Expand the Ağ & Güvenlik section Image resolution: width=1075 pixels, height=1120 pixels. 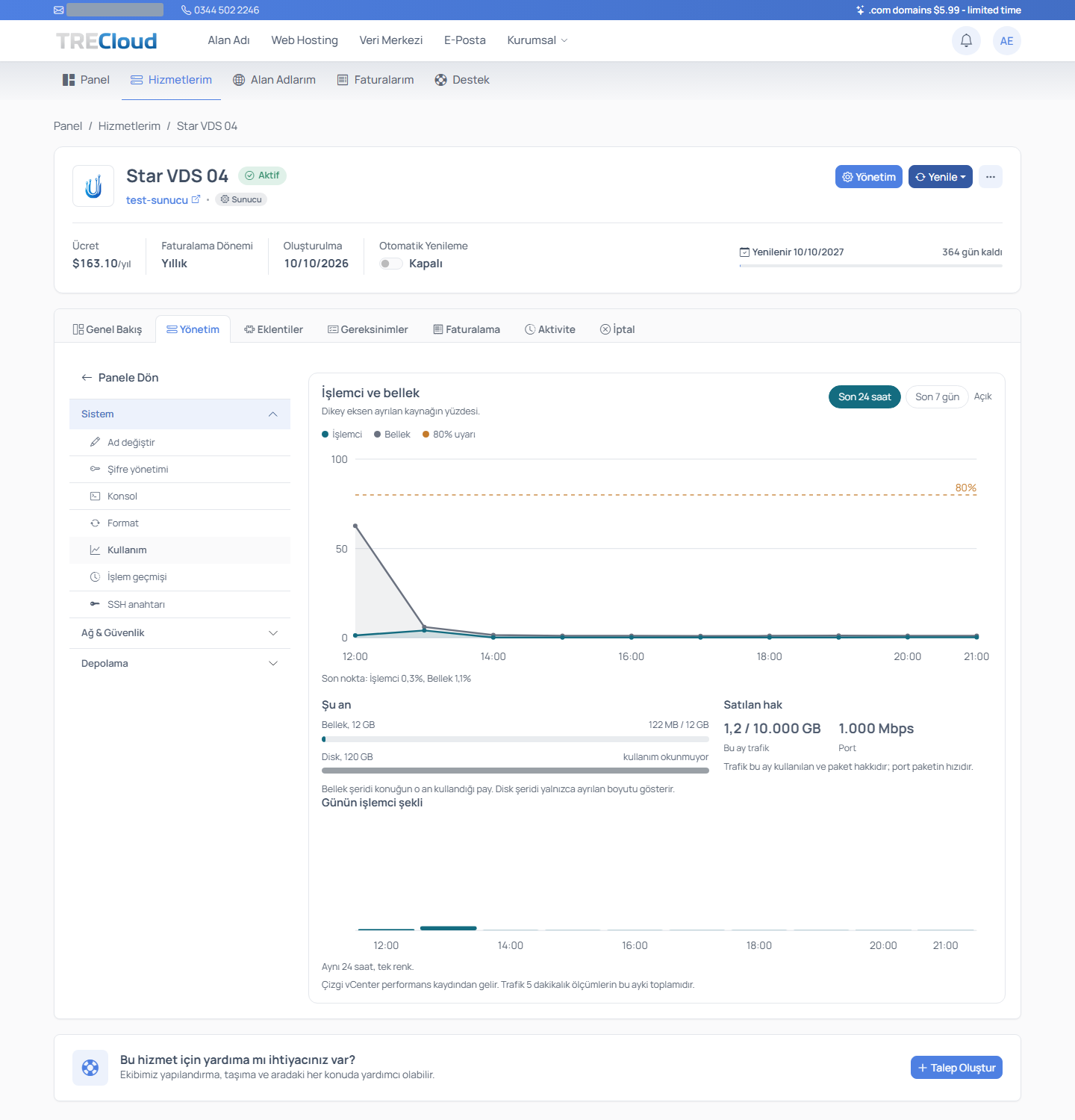pos(180,633)
